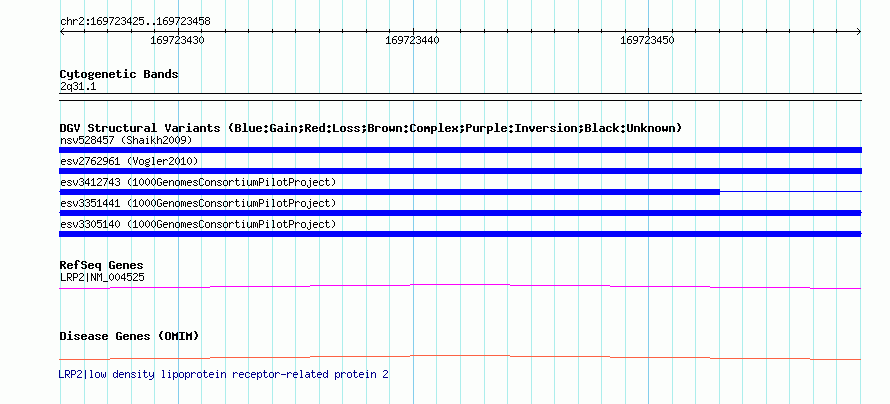Click the left arrow end of the ruler

(62, 31)
